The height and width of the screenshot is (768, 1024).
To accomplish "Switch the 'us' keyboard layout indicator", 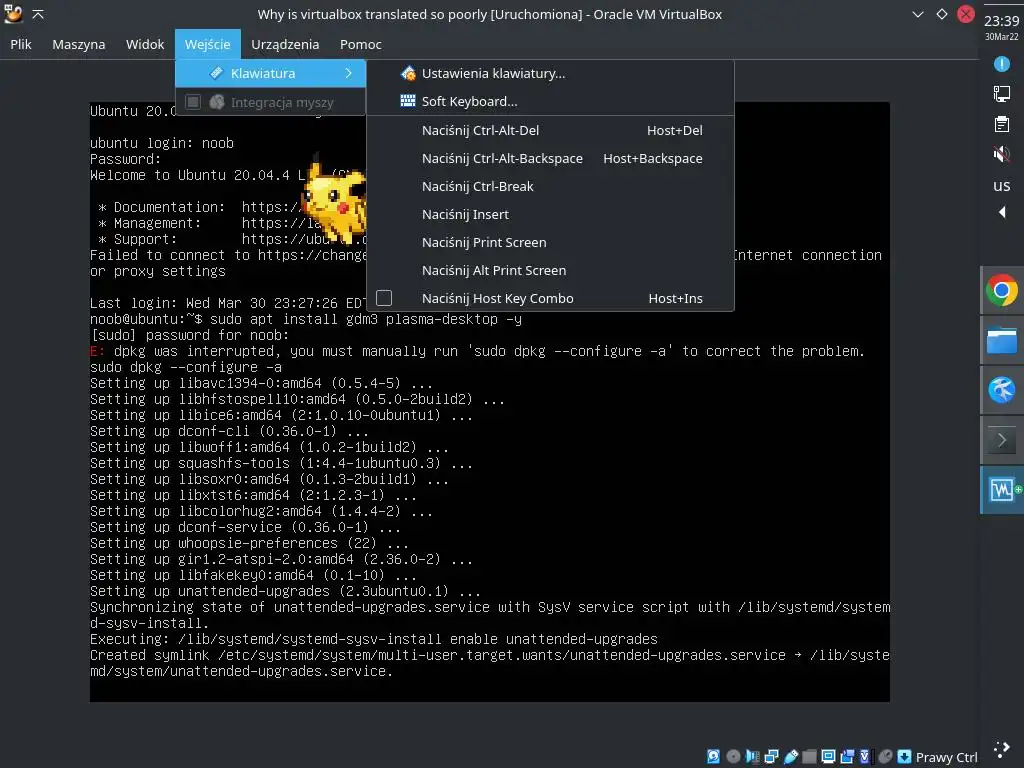I will point(1001,186).
